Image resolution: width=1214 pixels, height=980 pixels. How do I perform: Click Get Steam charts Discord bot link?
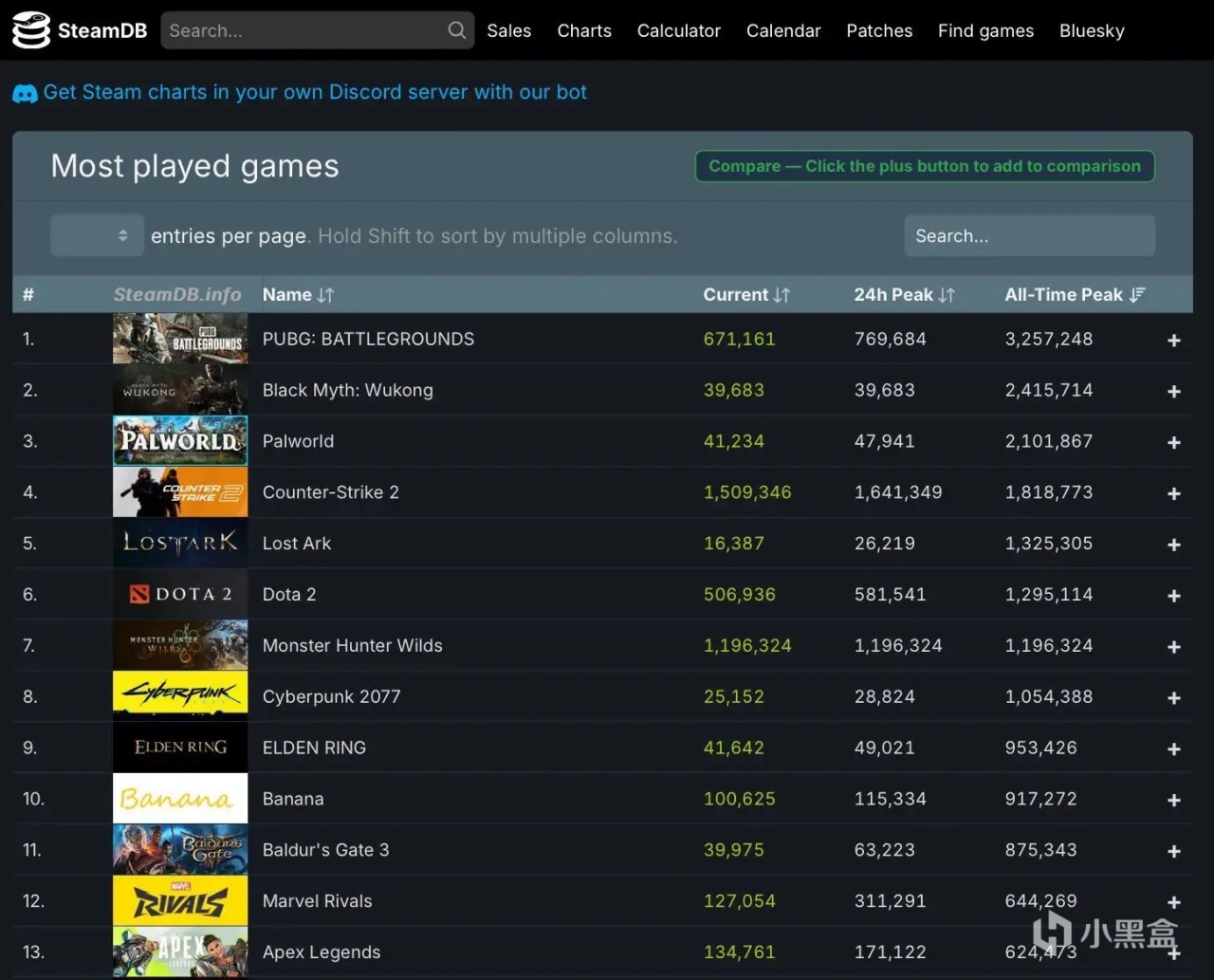tap(315, 92)
